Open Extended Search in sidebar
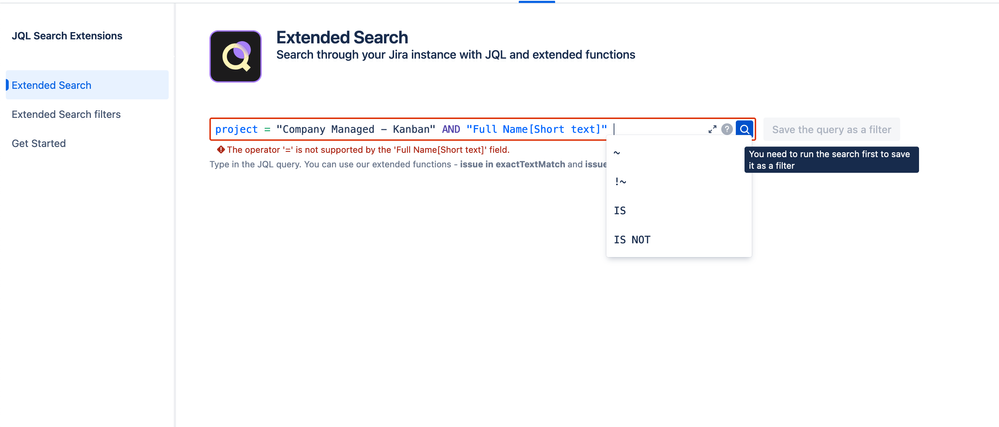Viewport: 999px width, 427px height. (x=87, y=85)
